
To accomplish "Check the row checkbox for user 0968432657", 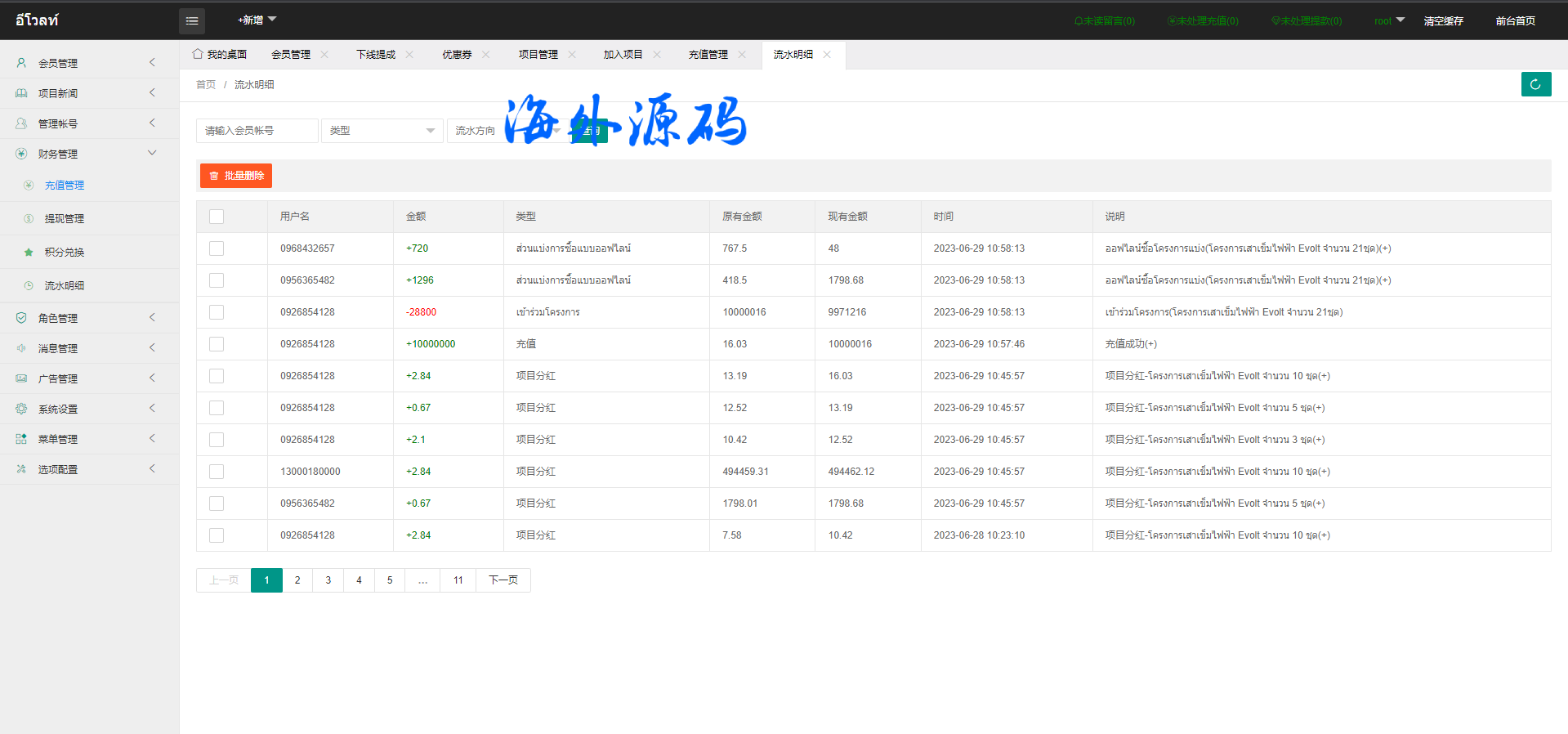I will pos(217,248).
